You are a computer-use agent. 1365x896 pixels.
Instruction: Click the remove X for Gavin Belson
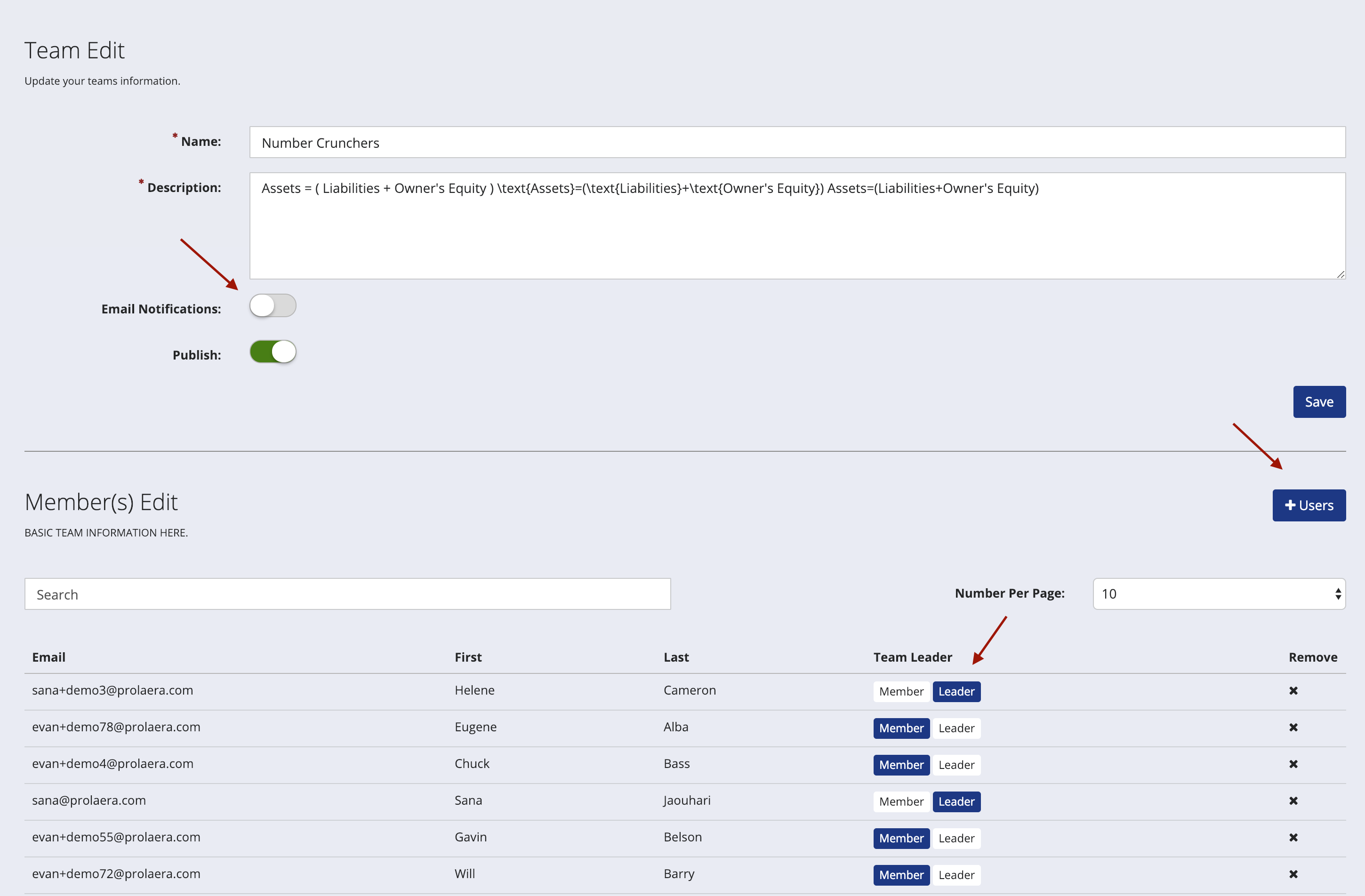point(1293,838)
